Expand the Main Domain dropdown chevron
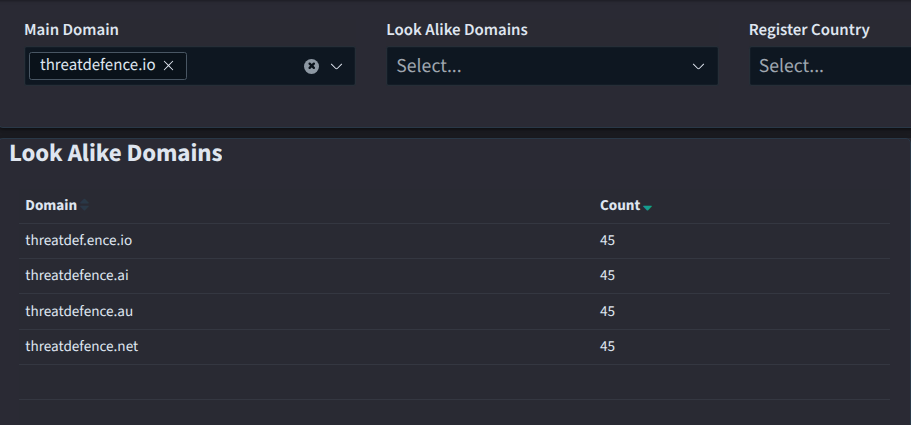 pyautogui.click(x=336, y=66)
